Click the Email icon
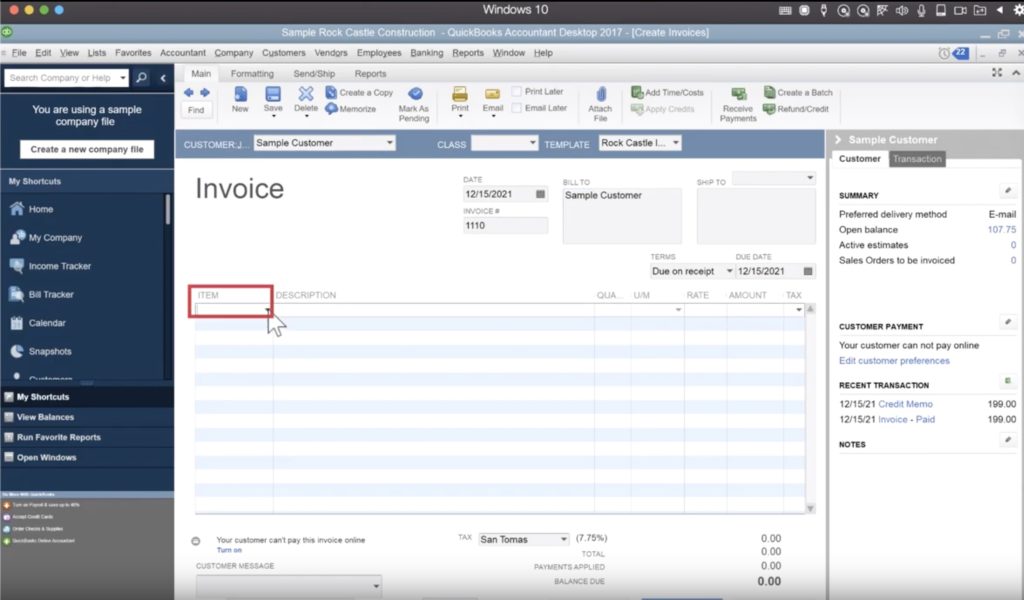Screen dimensions: 1024x600 (492, 95)
